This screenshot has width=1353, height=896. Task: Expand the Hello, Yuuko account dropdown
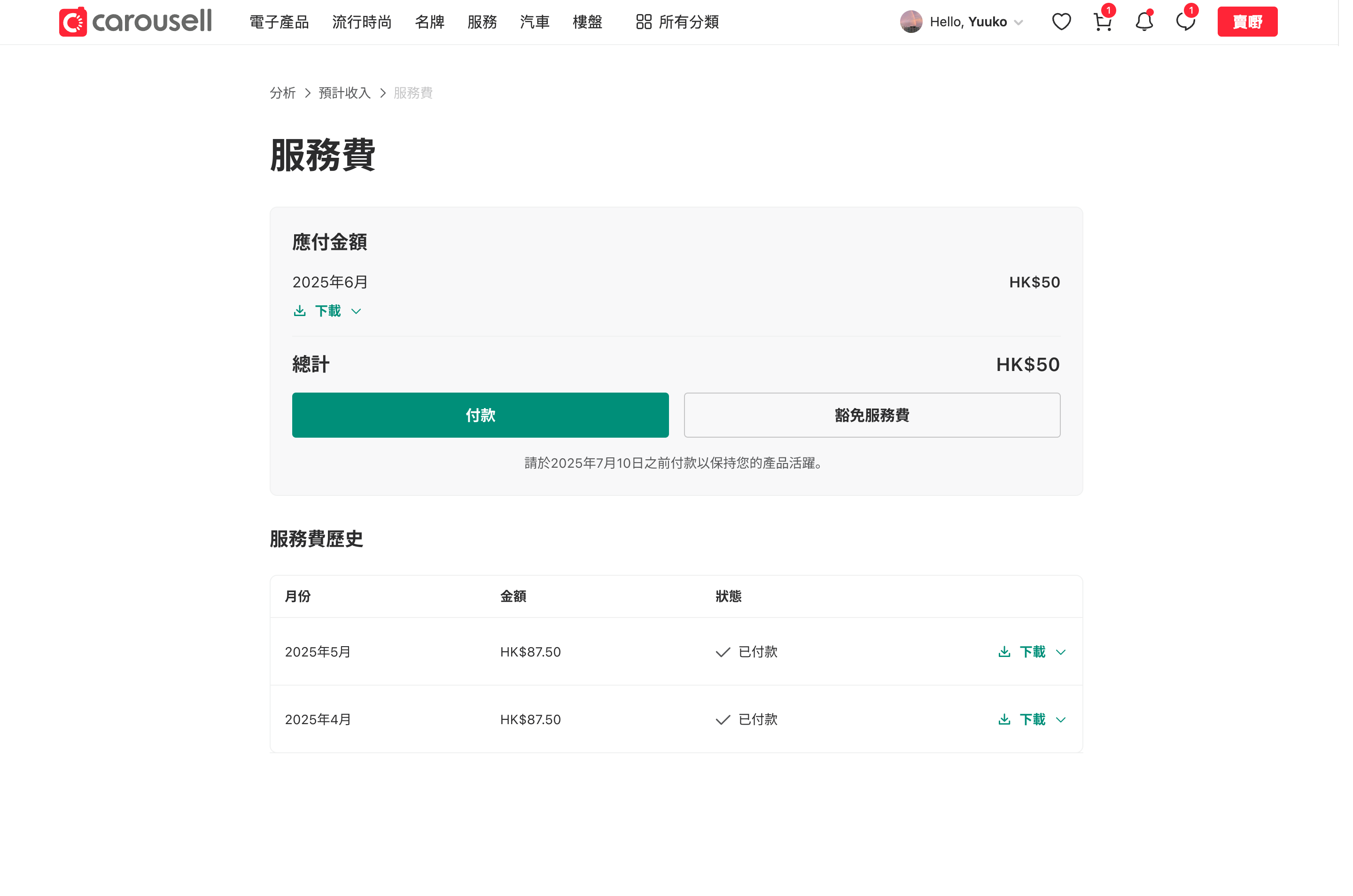[x=1018, y=22]
